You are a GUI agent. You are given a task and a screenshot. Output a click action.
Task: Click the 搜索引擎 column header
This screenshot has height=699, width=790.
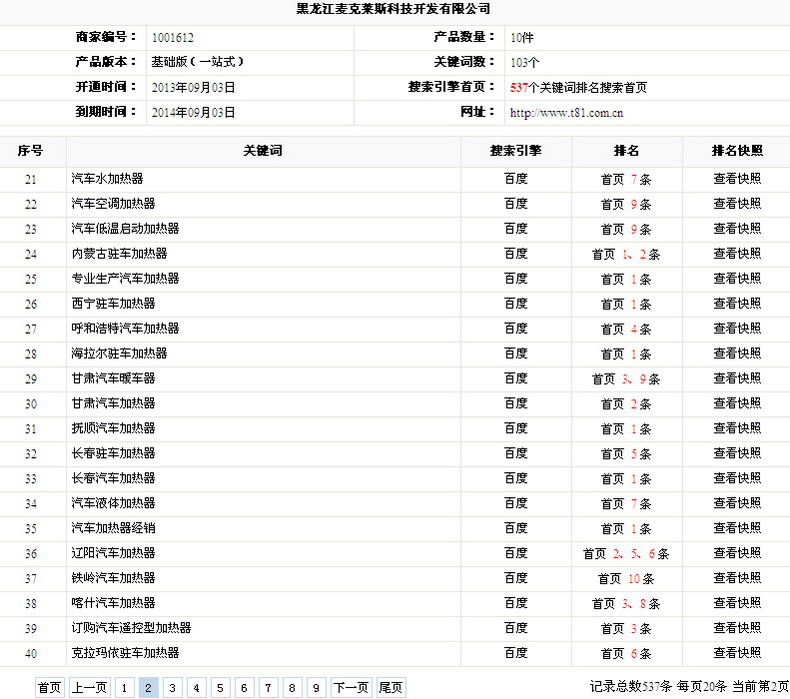pyautogui.click(x=516, y=151)
